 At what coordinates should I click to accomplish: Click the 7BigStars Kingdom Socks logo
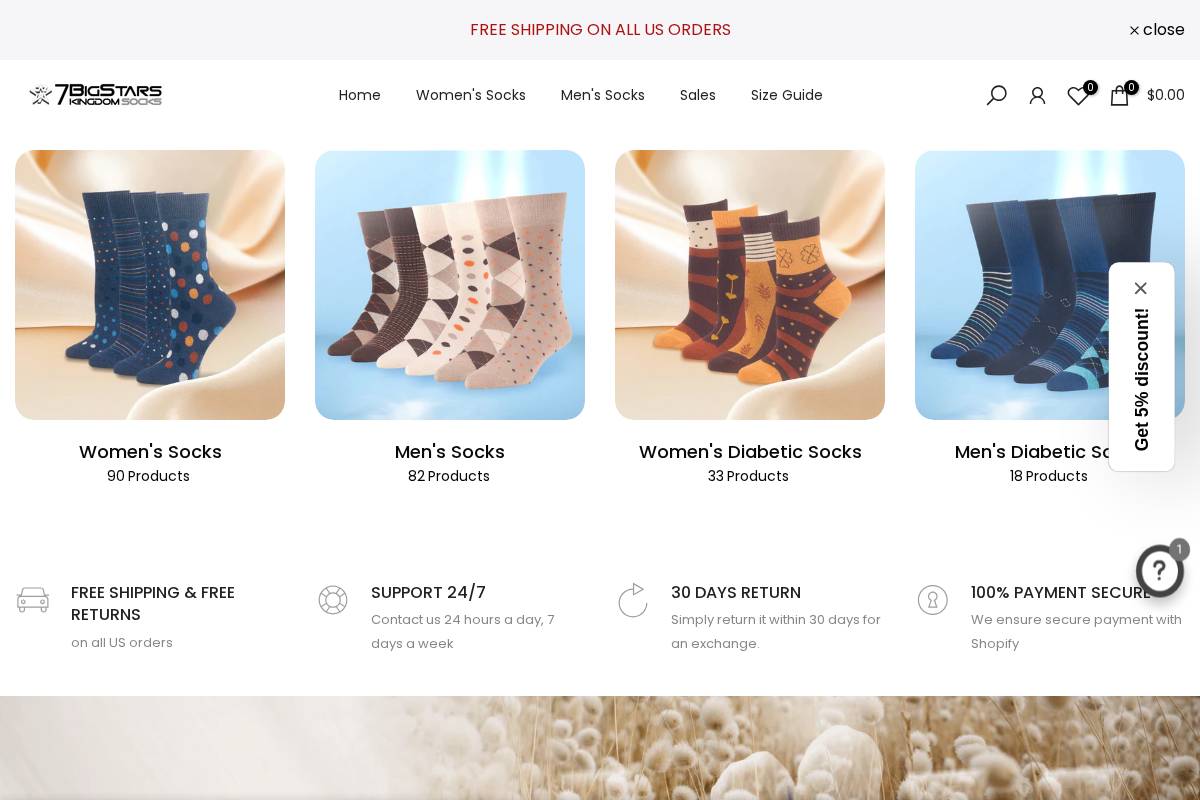pyautogui.click(x=95, y=95)
